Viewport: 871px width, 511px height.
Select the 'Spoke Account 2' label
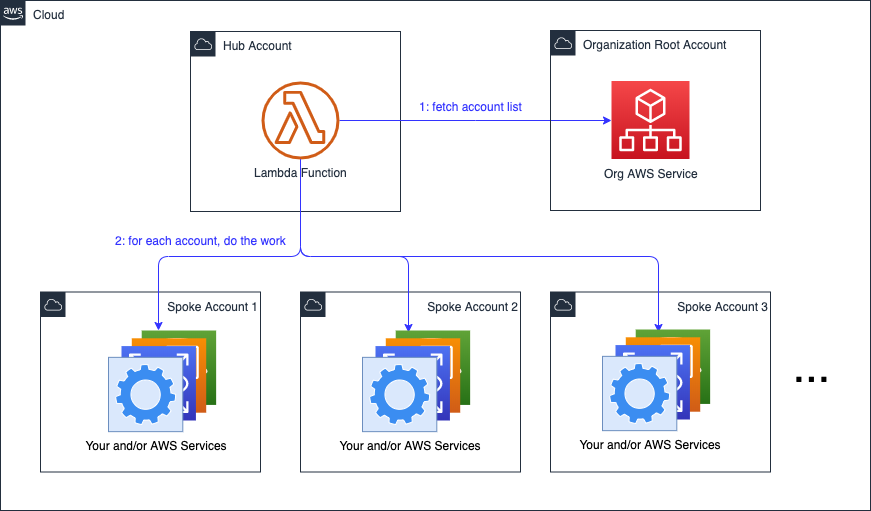point(472,307)
